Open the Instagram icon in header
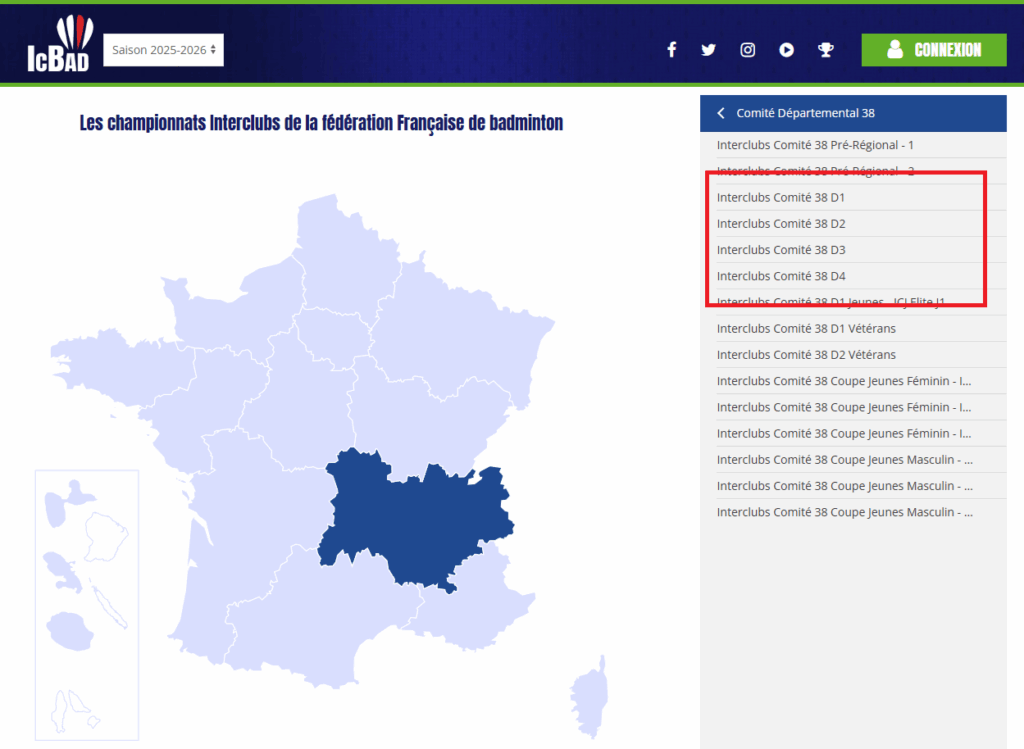This screenshot has width=1024, height=749. pyautogui.click(x=747, y=50)
